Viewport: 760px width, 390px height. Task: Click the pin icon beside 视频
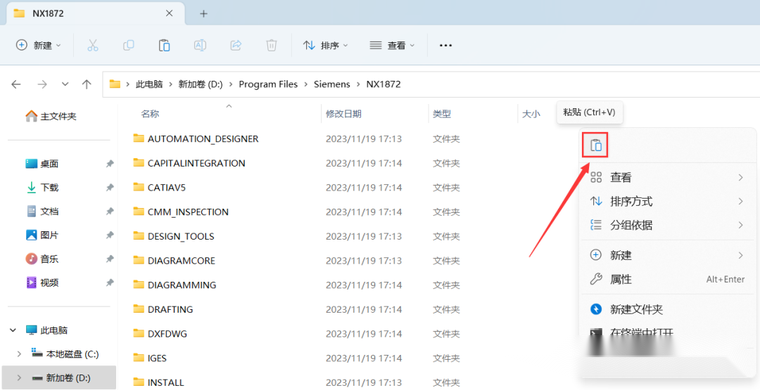(x=110, y=282)
